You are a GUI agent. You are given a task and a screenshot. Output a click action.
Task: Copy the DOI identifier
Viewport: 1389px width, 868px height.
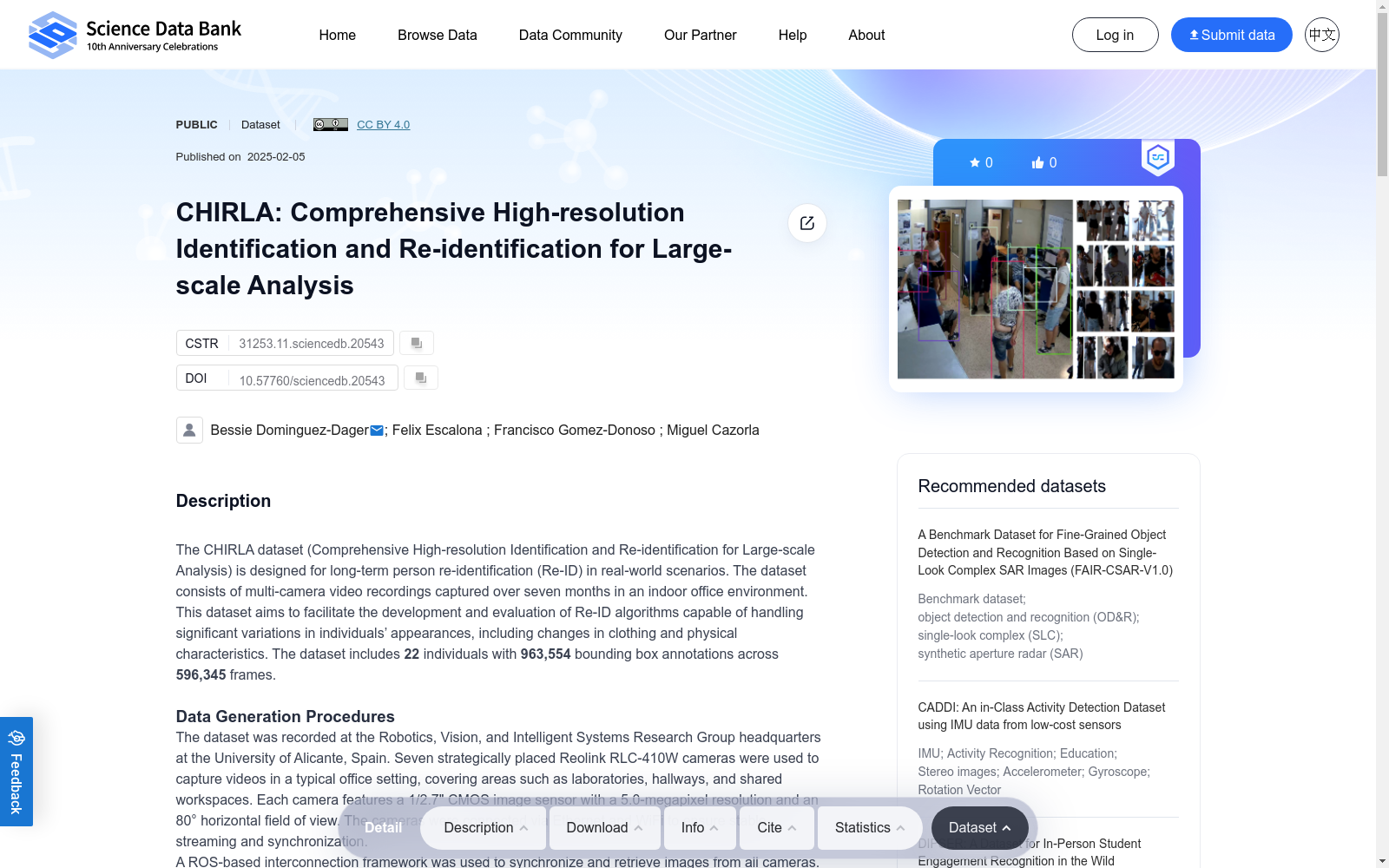421,378
